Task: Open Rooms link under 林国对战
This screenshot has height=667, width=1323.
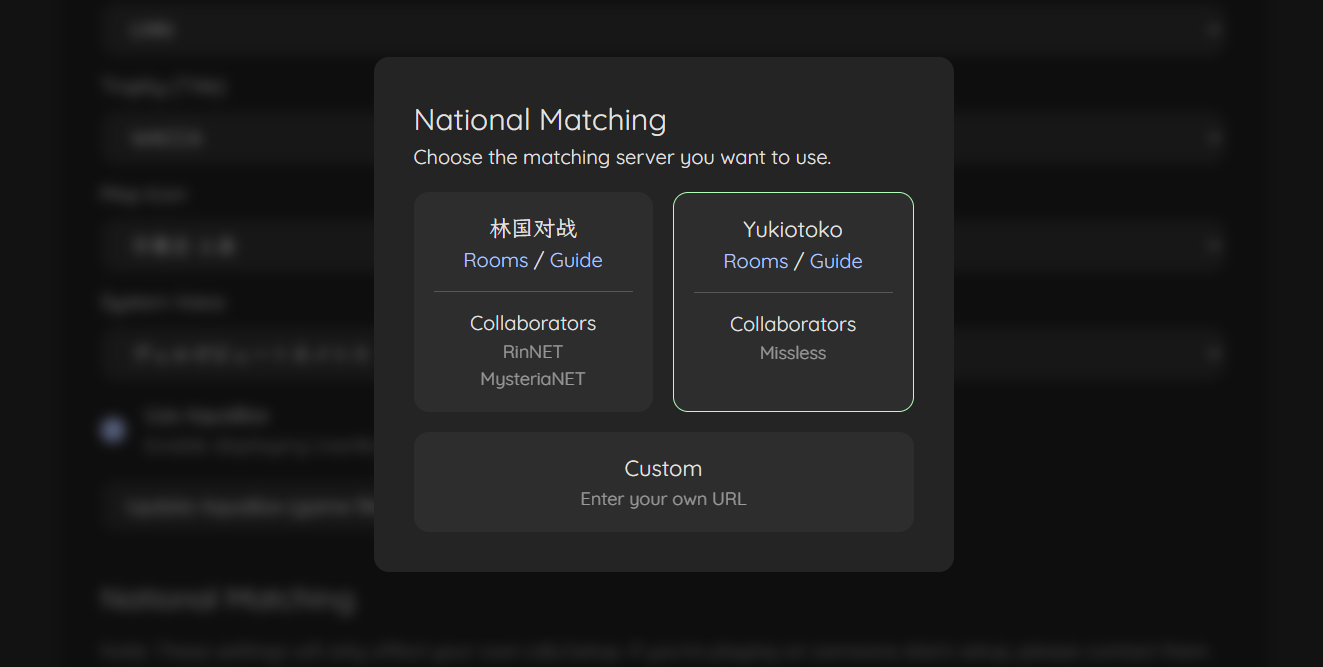Action: click(495, 260)
